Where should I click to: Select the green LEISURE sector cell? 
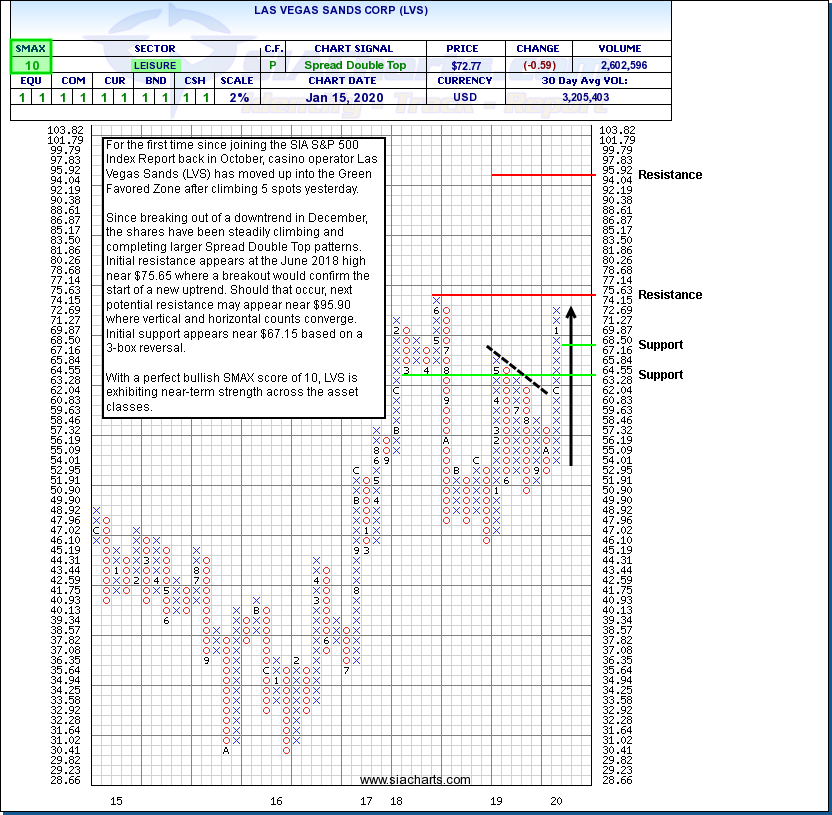coord(154,65)
